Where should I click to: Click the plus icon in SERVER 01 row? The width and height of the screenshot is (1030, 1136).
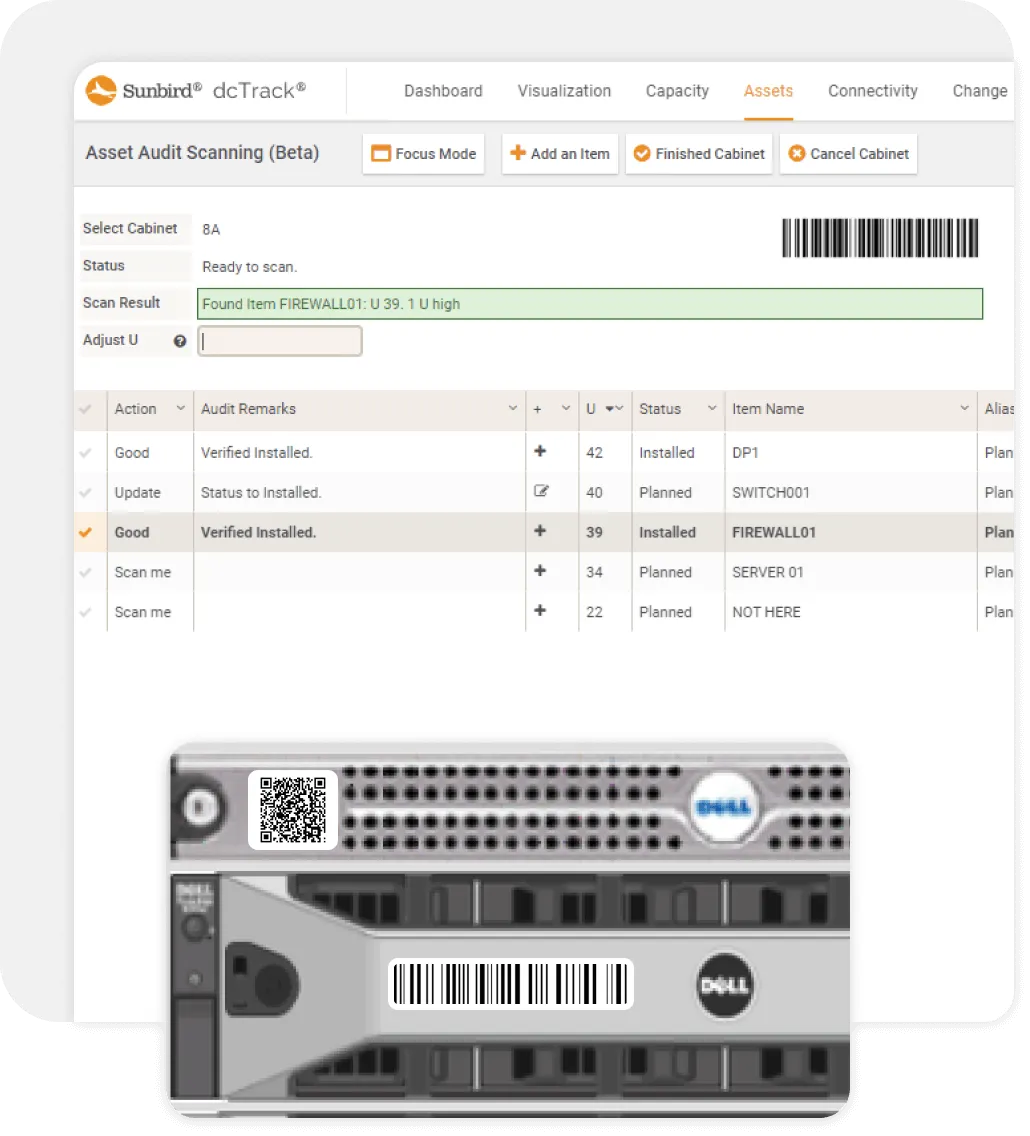point(540,571)
